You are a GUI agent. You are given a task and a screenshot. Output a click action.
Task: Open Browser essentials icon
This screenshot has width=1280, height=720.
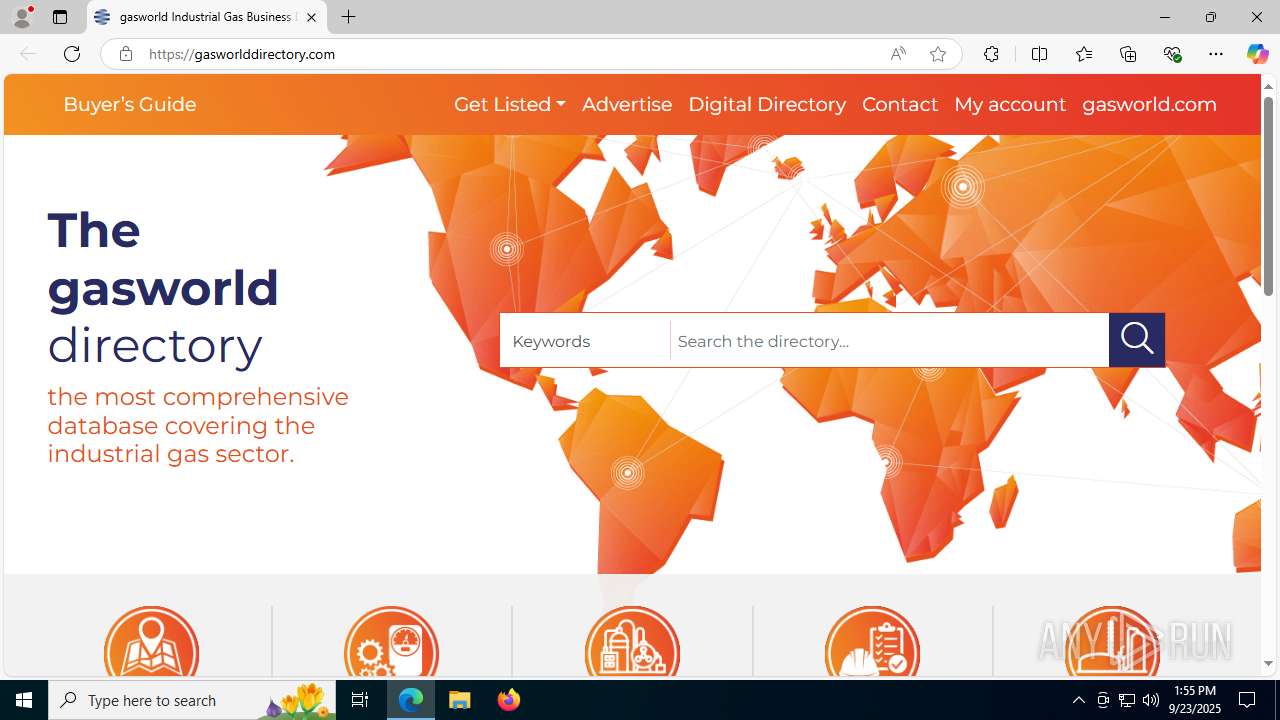coord(1172,54)
